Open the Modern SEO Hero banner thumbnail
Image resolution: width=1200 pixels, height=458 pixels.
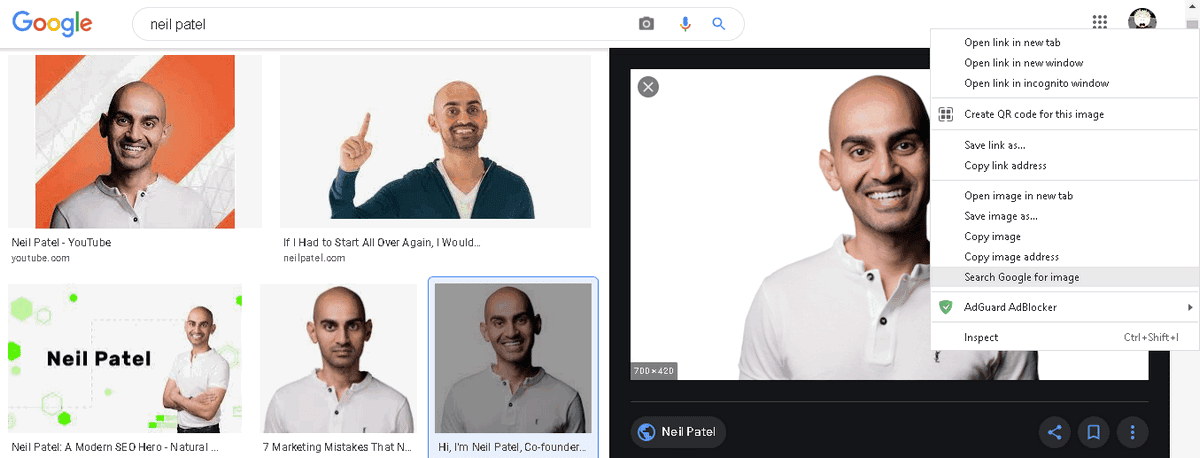[x=125, y=359]
